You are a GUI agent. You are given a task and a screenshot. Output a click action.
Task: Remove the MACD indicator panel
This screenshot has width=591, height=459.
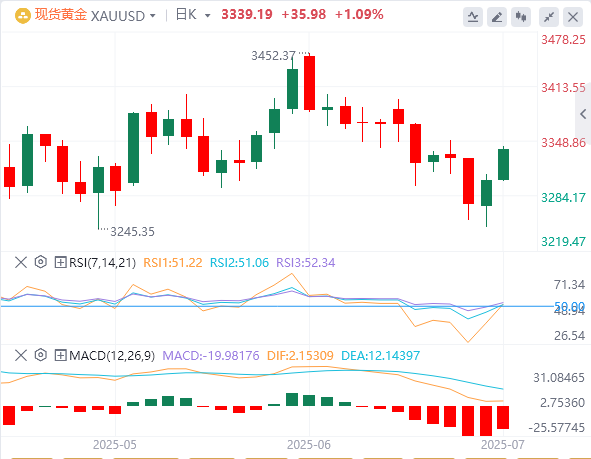[21, 355]
